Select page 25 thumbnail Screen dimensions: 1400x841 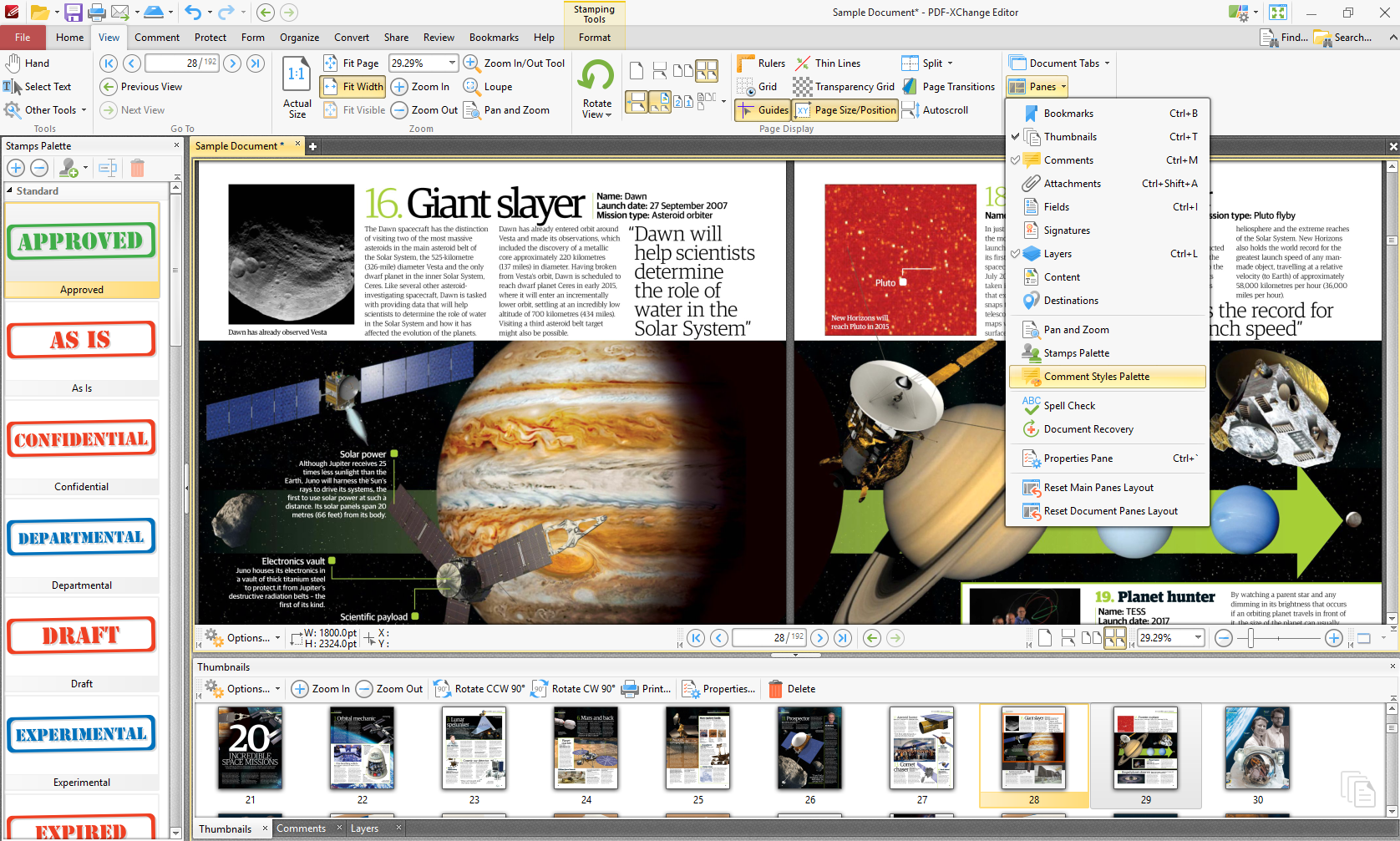[697, 756]
